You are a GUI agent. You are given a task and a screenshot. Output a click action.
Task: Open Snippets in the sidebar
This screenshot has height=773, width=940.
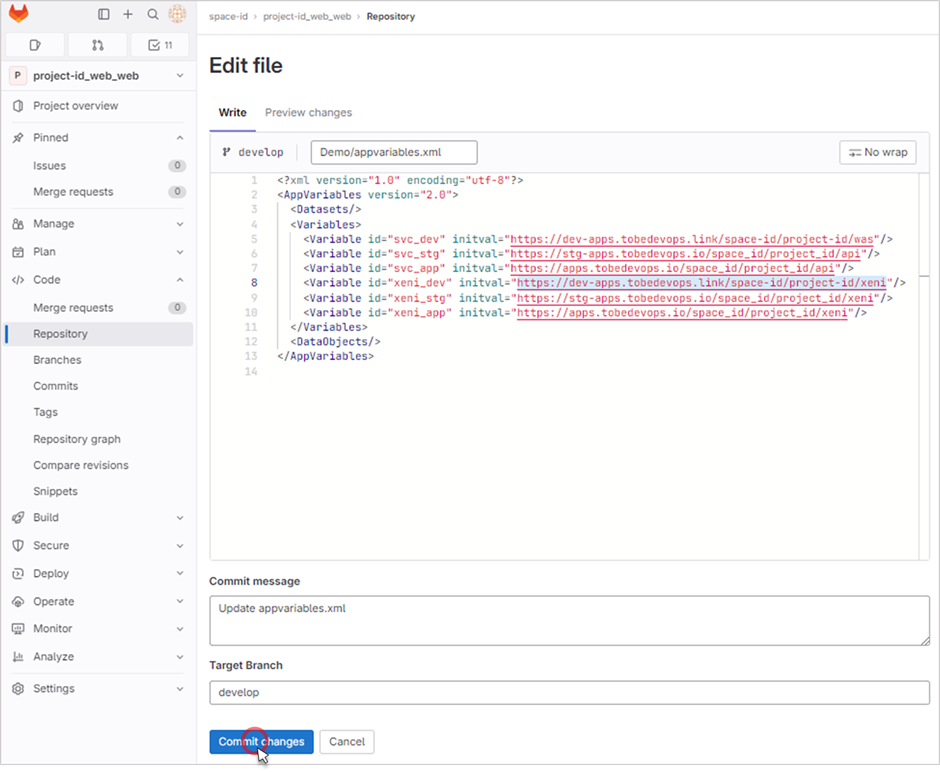[x=99, y=491]
